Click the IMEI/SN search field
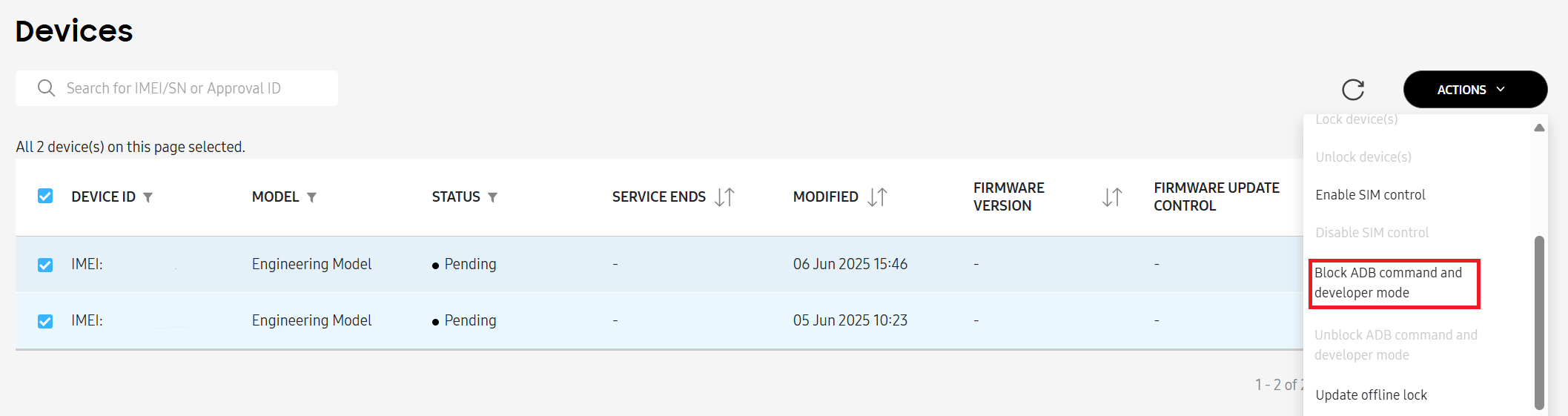Viewport: 1568px width, 416px height. point(193,88)
